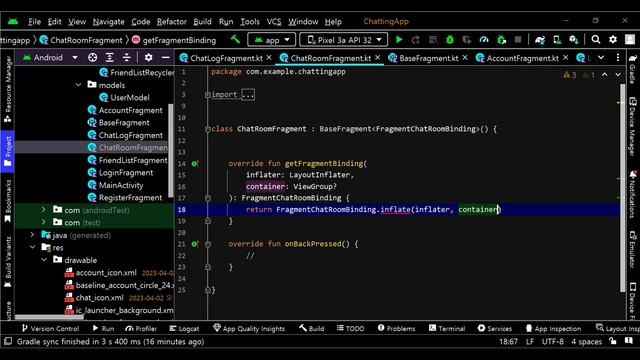
Task: Hide the project panel with minus icon
Action: coord(165,58)
